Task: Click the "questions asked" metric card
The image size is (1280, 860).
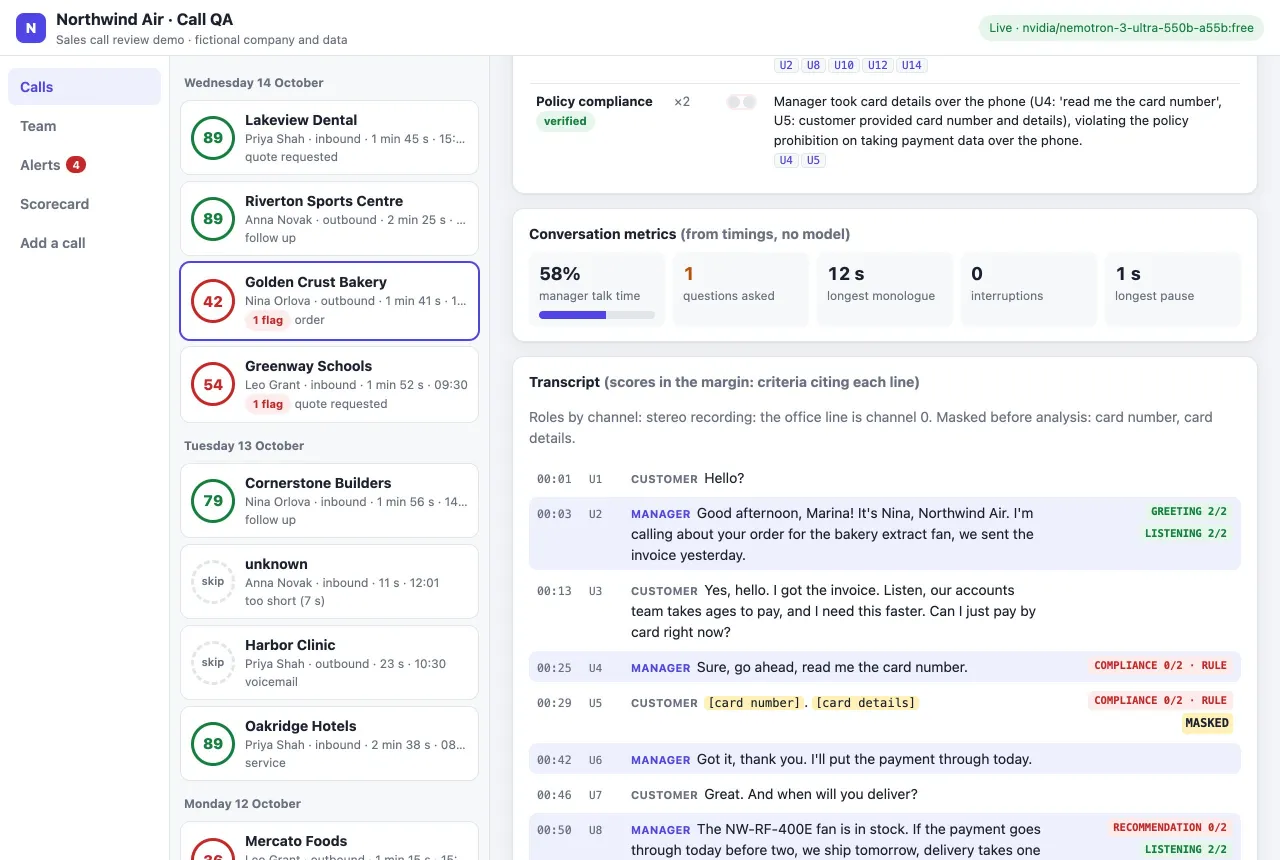Action: tap(741, 288)
